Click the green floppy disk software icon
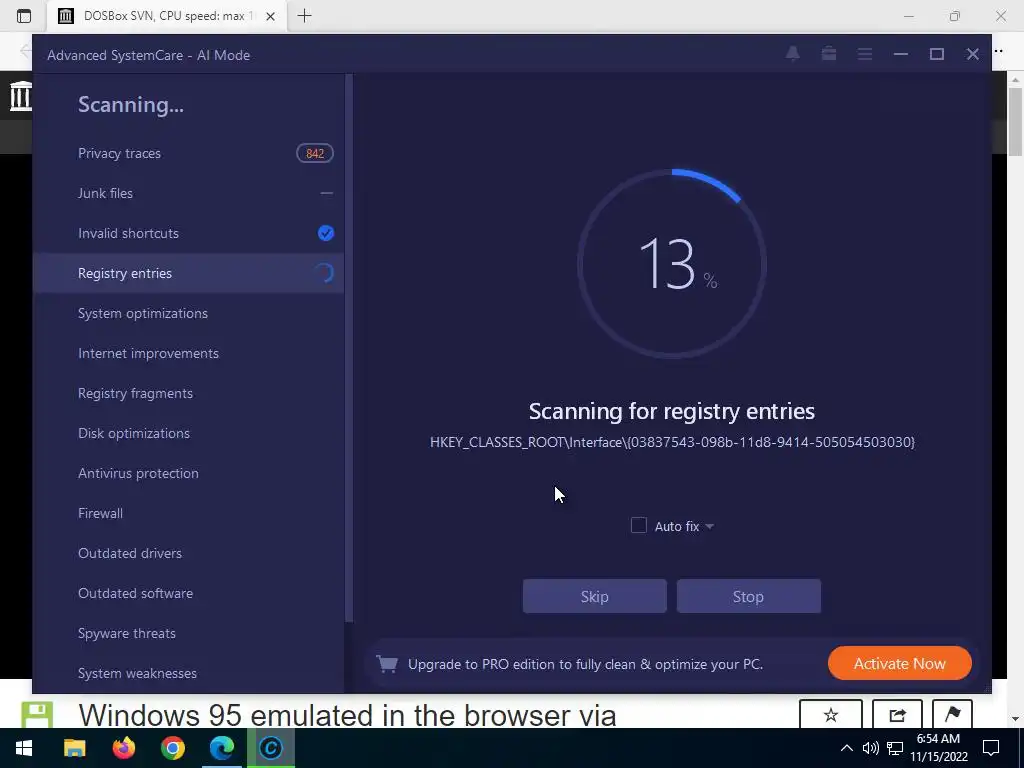The height and width of the screenshot is (768, 1024). click(x=37, y=715)
